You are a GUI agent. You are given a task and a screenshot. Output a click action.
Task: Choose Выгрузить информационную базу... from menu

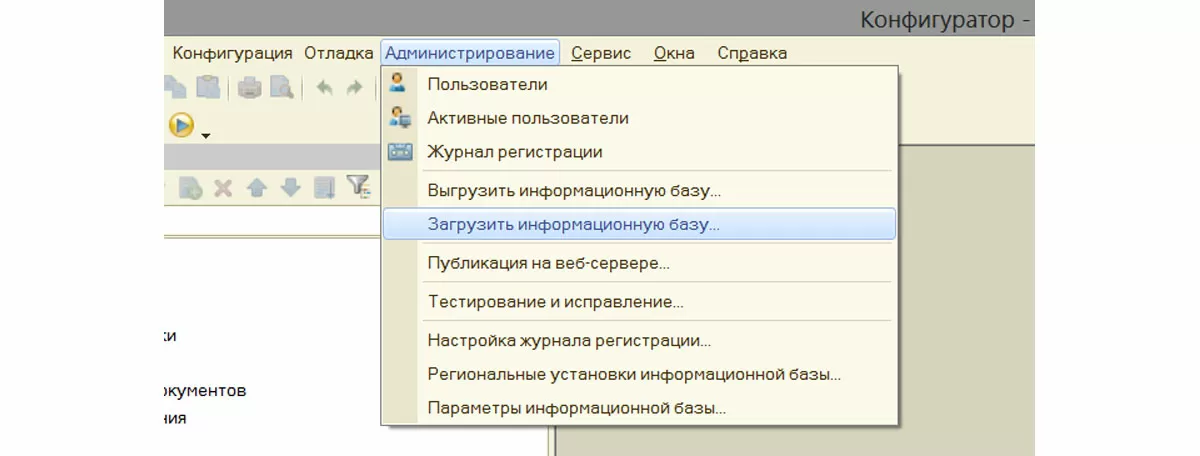pyautogui.click(x=573, y=189)
